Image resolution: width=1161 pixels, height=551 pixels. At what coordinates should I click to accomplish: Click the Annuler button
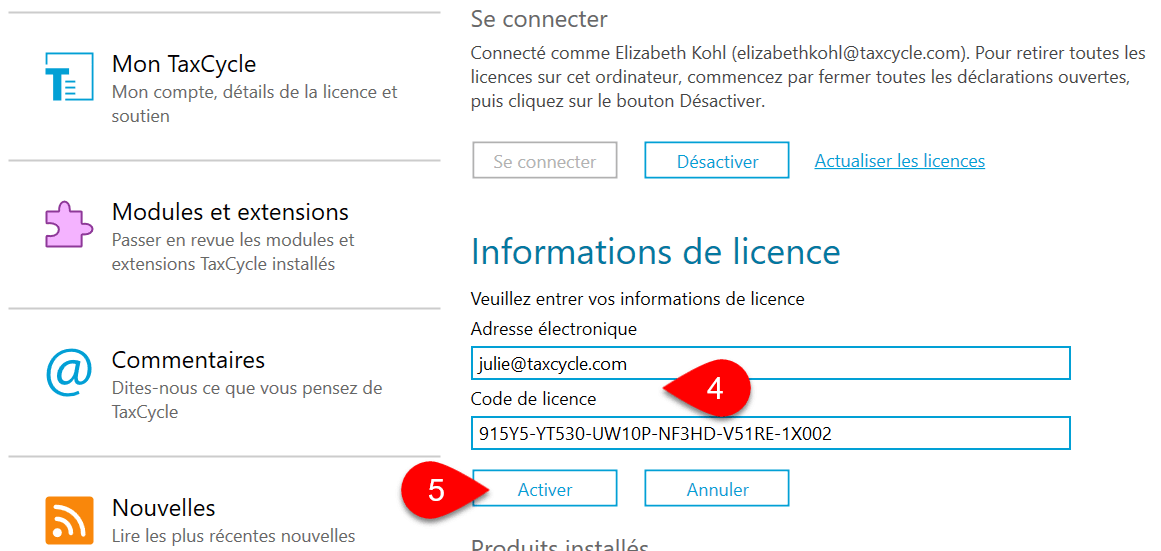coord(717,489)
